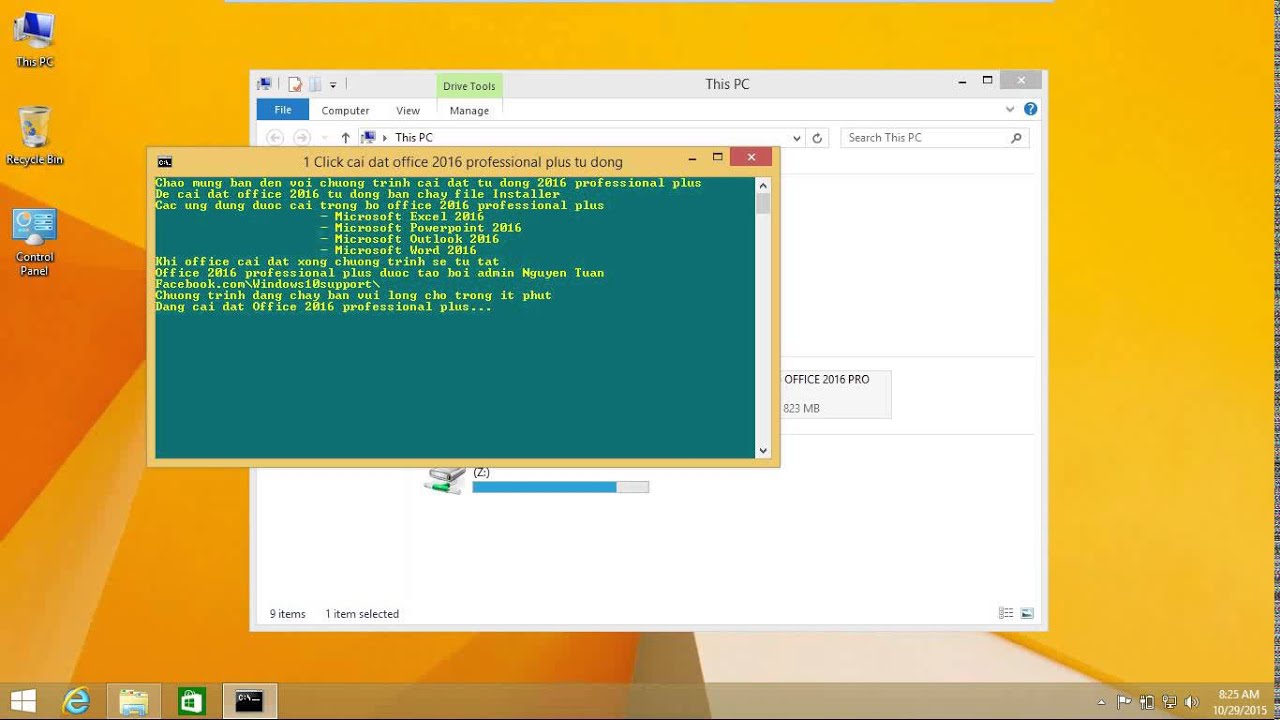The image size is (1280, 720).
Task: Click the (Z:) drive usage bar
Action: 560,487
